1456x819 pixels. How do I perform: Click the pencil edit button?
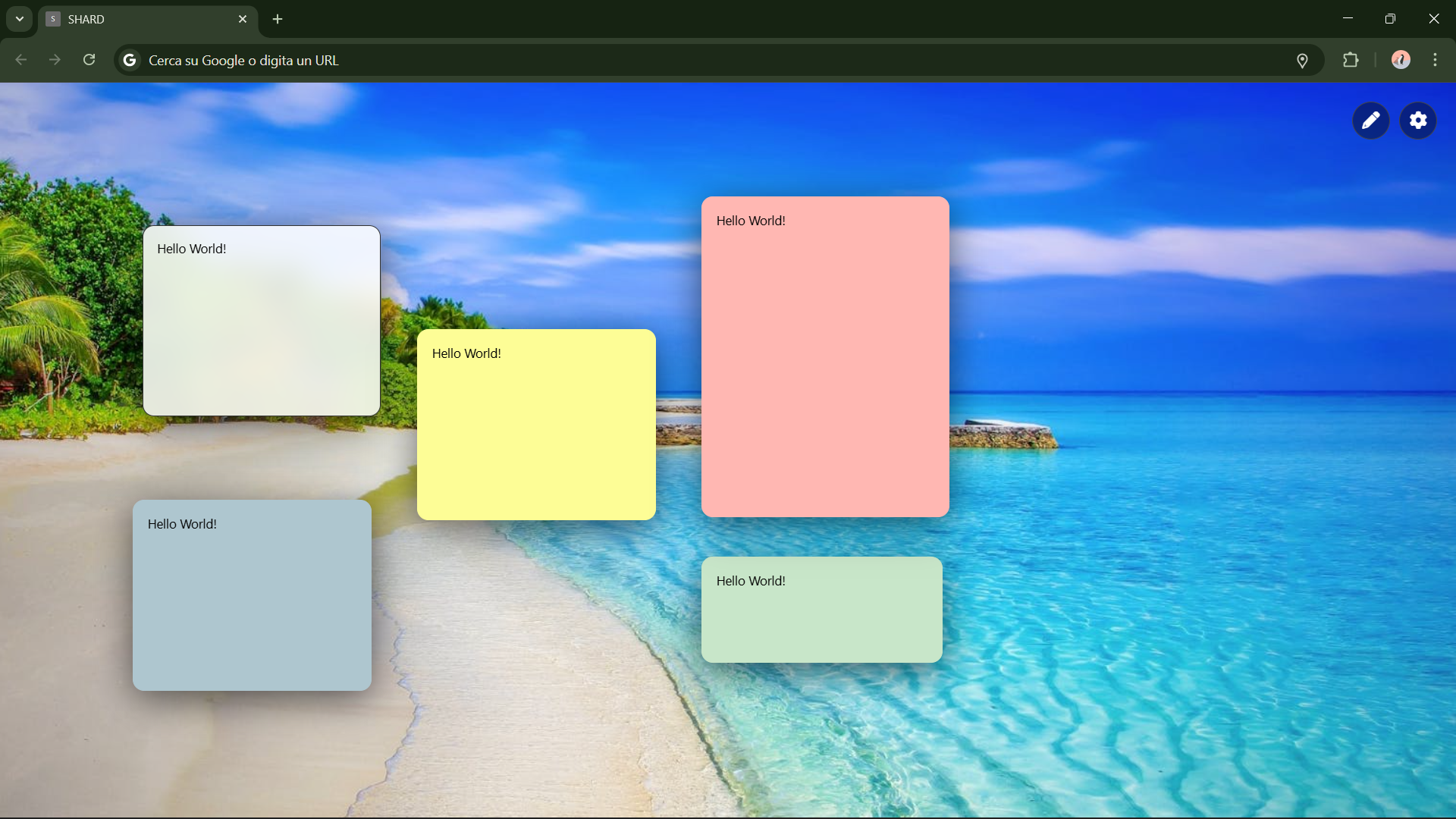pyautogui.click(x=1370, y=121)
